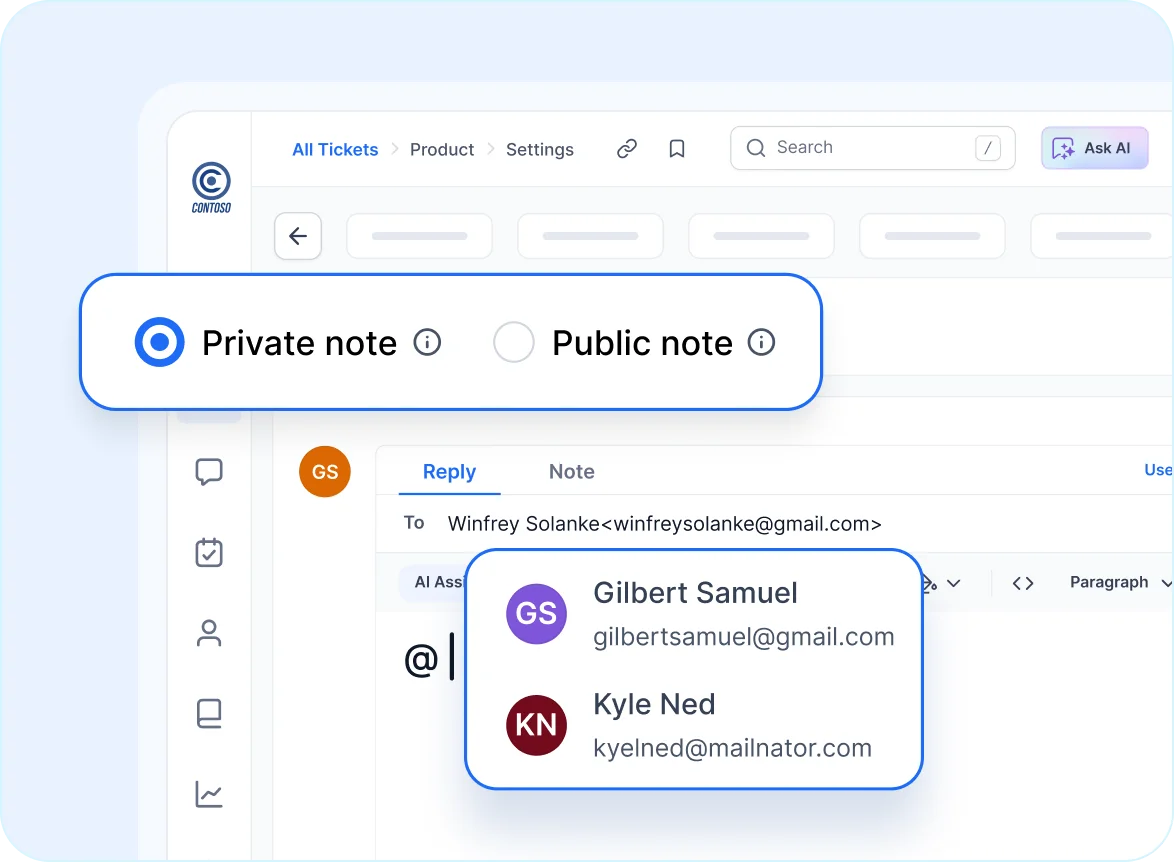Open the All Tickets breadcrumb link

(x=334, y=149)
